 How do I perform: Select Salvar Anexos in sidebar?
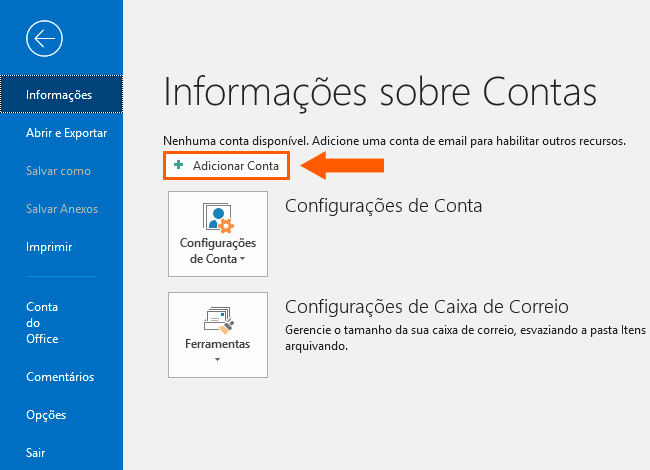61,208
